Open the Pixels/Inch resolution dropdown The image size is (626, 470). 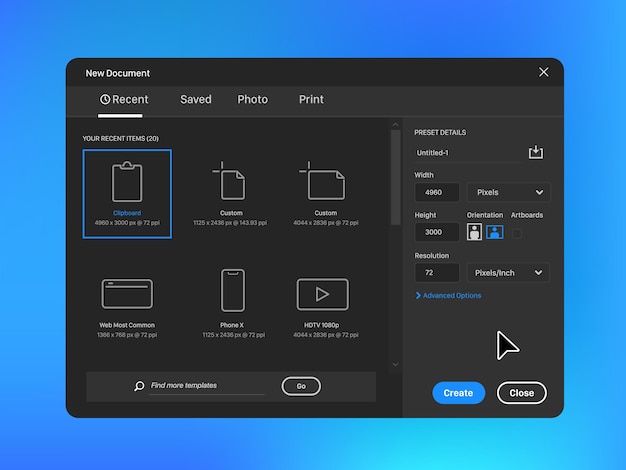508,273
